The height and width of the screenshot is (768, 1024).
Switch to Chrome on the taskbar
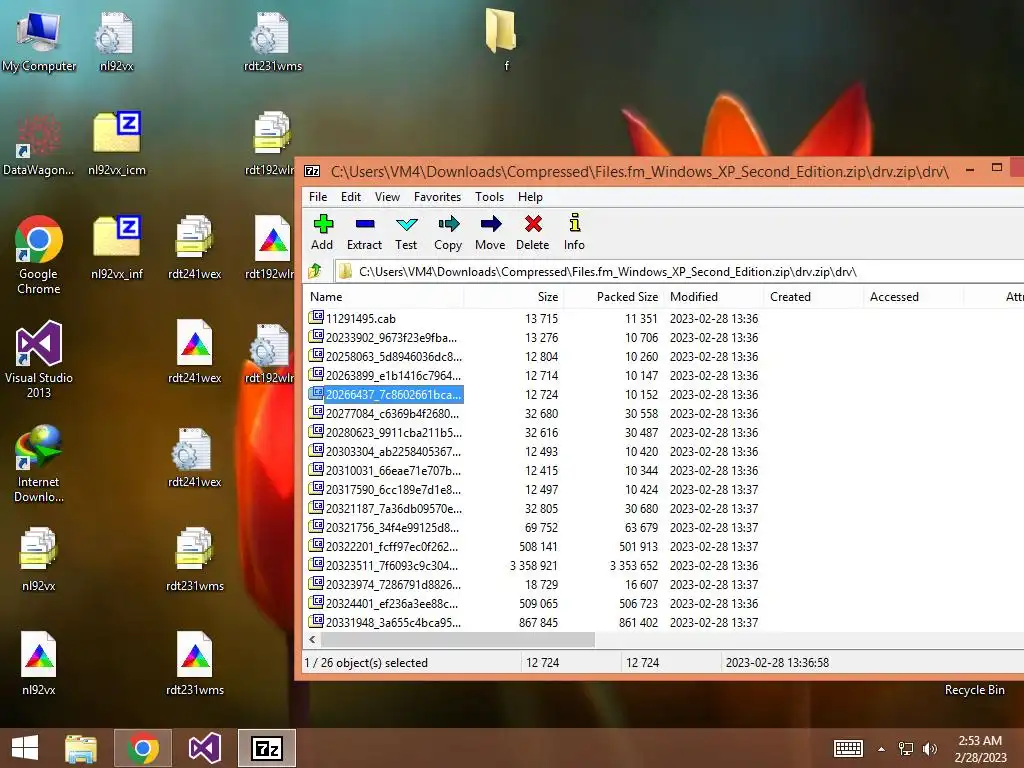143,748
